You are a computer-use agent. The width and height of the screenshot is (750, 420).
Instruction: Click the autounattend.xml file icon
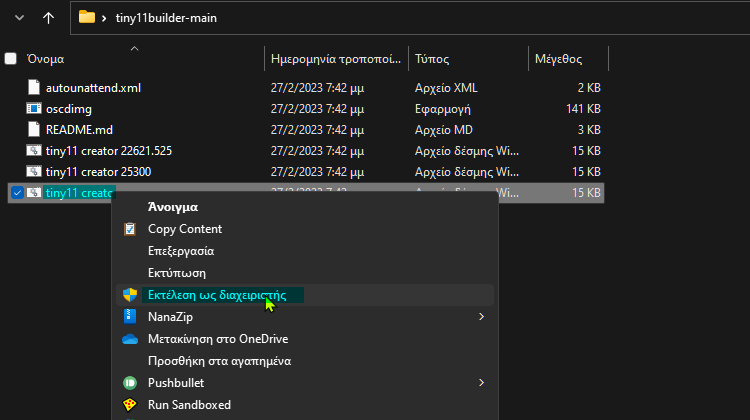tap(33, 88)
